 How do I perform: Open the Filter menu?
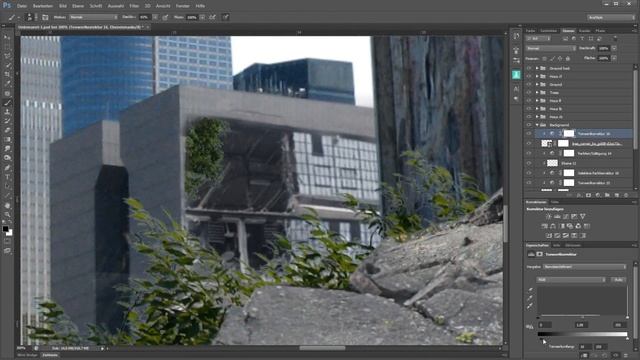(134, 6)
